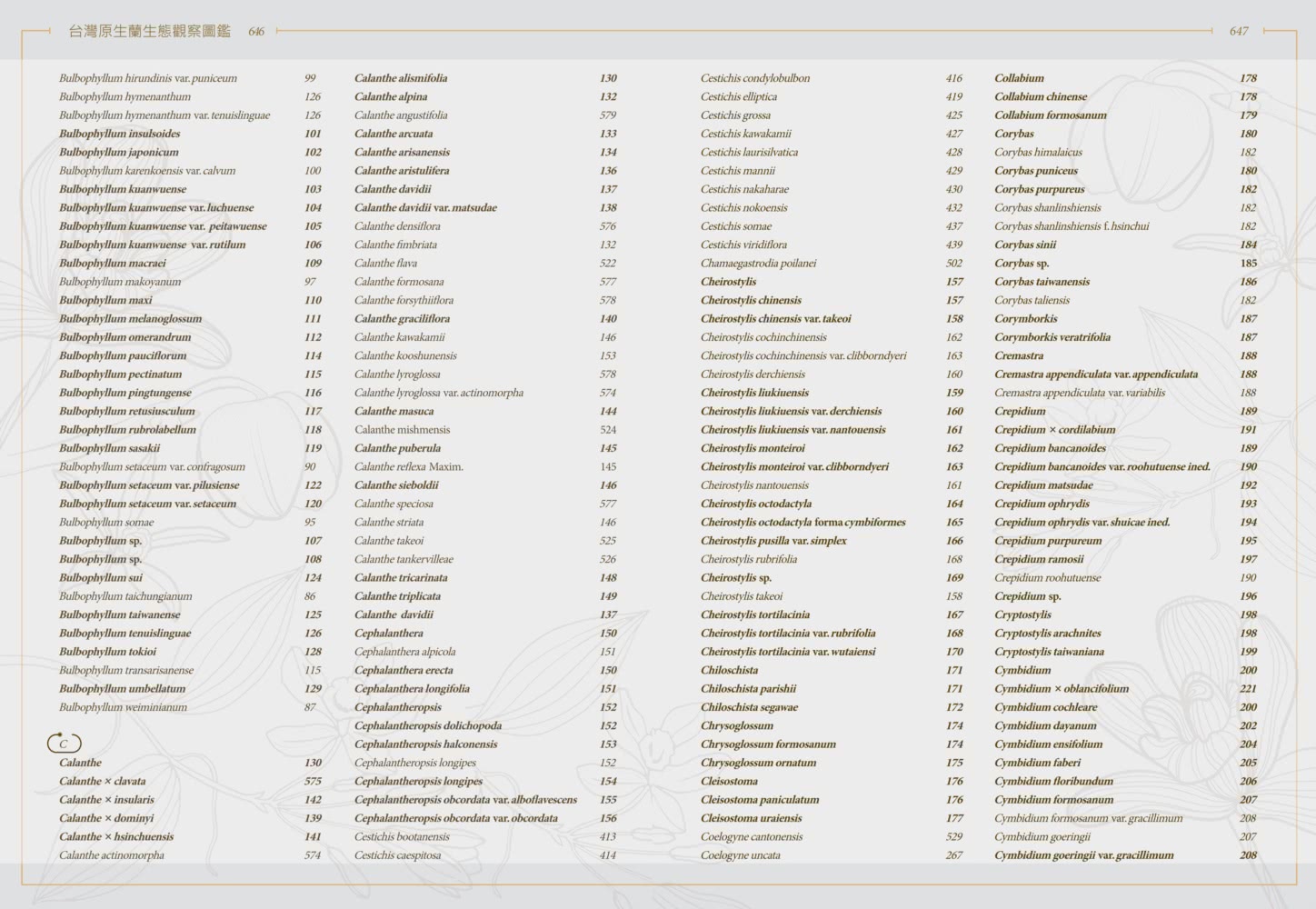This screenshot has height=909, width=1316.
Task: Click the Collabium chinense entry
Action: [x=1041, y=97]
